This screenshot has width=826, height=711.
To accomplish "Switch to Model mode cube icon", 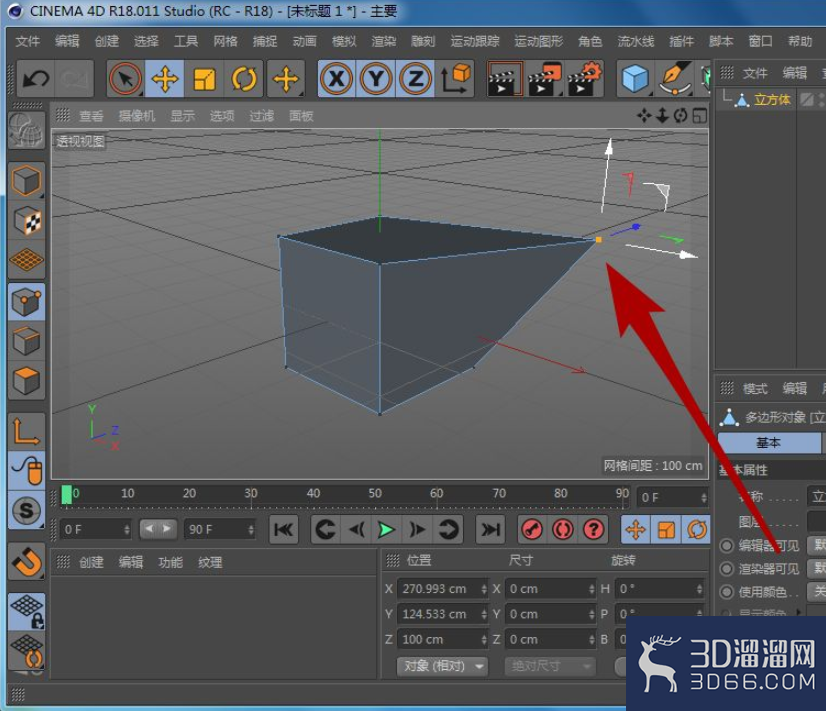I will pyautogui.click(x=26, y=181).
